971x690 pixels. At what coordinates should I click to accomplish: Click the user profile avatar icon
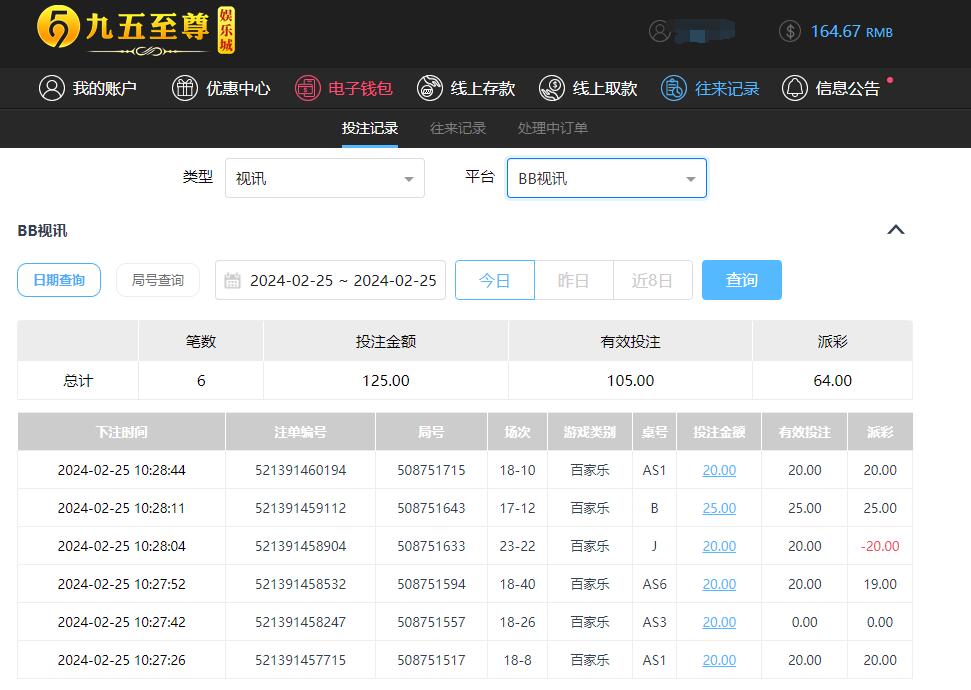tap(660, 31)
